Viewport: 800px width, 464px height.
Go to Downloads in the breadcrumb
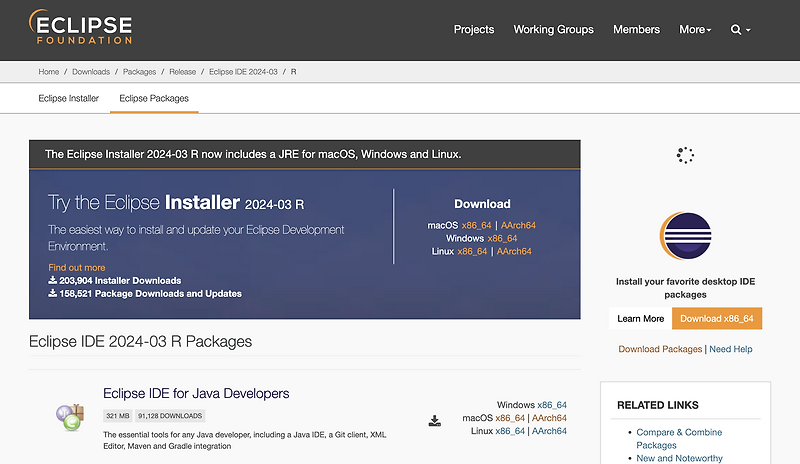tap(91, 73)
